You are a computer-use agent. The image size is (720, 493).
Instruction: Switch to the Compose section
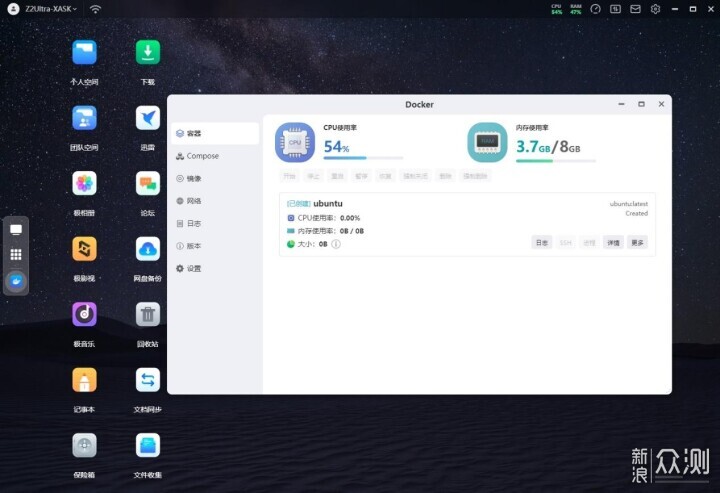point(215,156)
